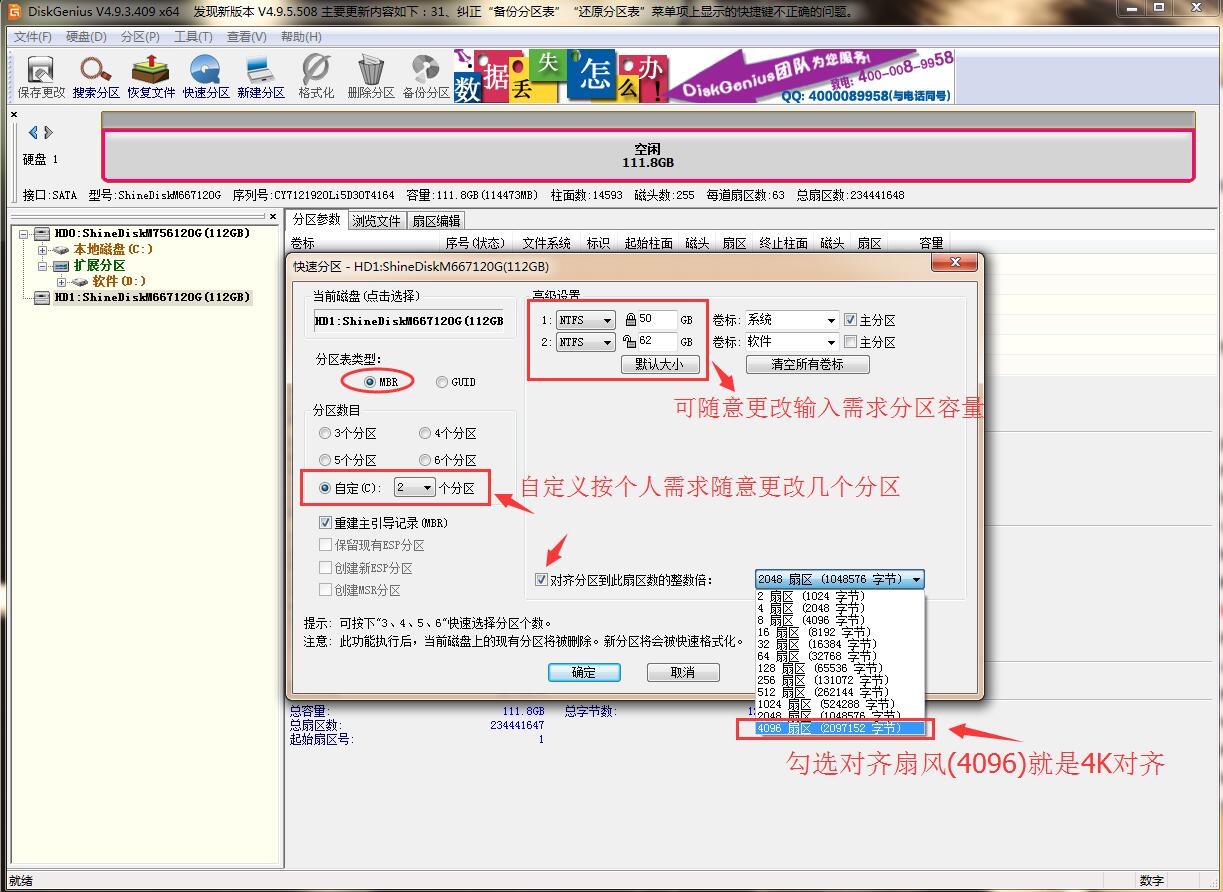The height and width of the screenshot is (892, 1223).
Task: Select HD0:ShineDiskM756120G(112GB) in the disk tree
Action: pyautogui.click(x=152, y=234)
